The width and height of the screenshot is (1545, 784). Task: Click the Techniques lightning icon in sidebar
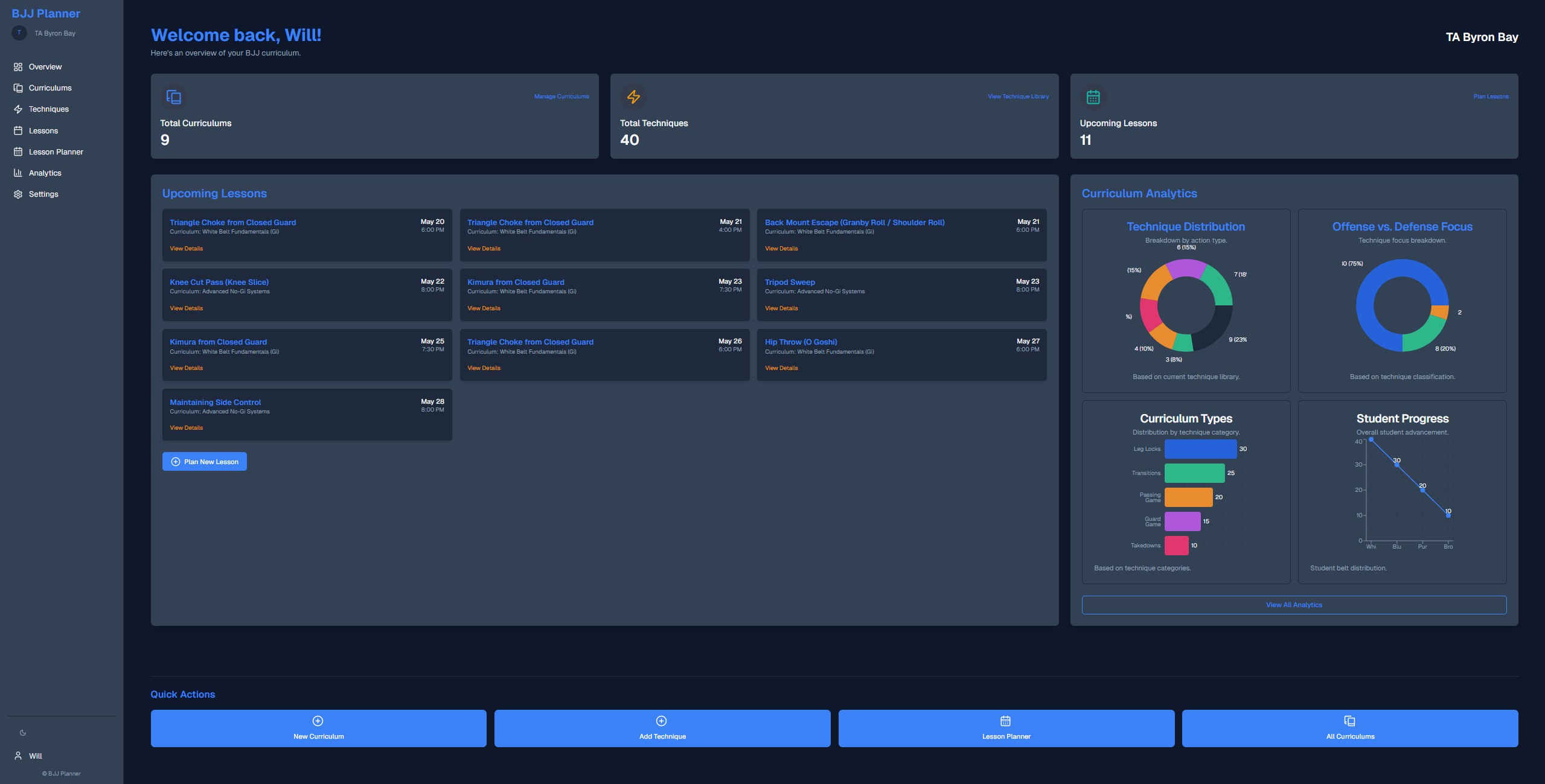pos(18,109)
